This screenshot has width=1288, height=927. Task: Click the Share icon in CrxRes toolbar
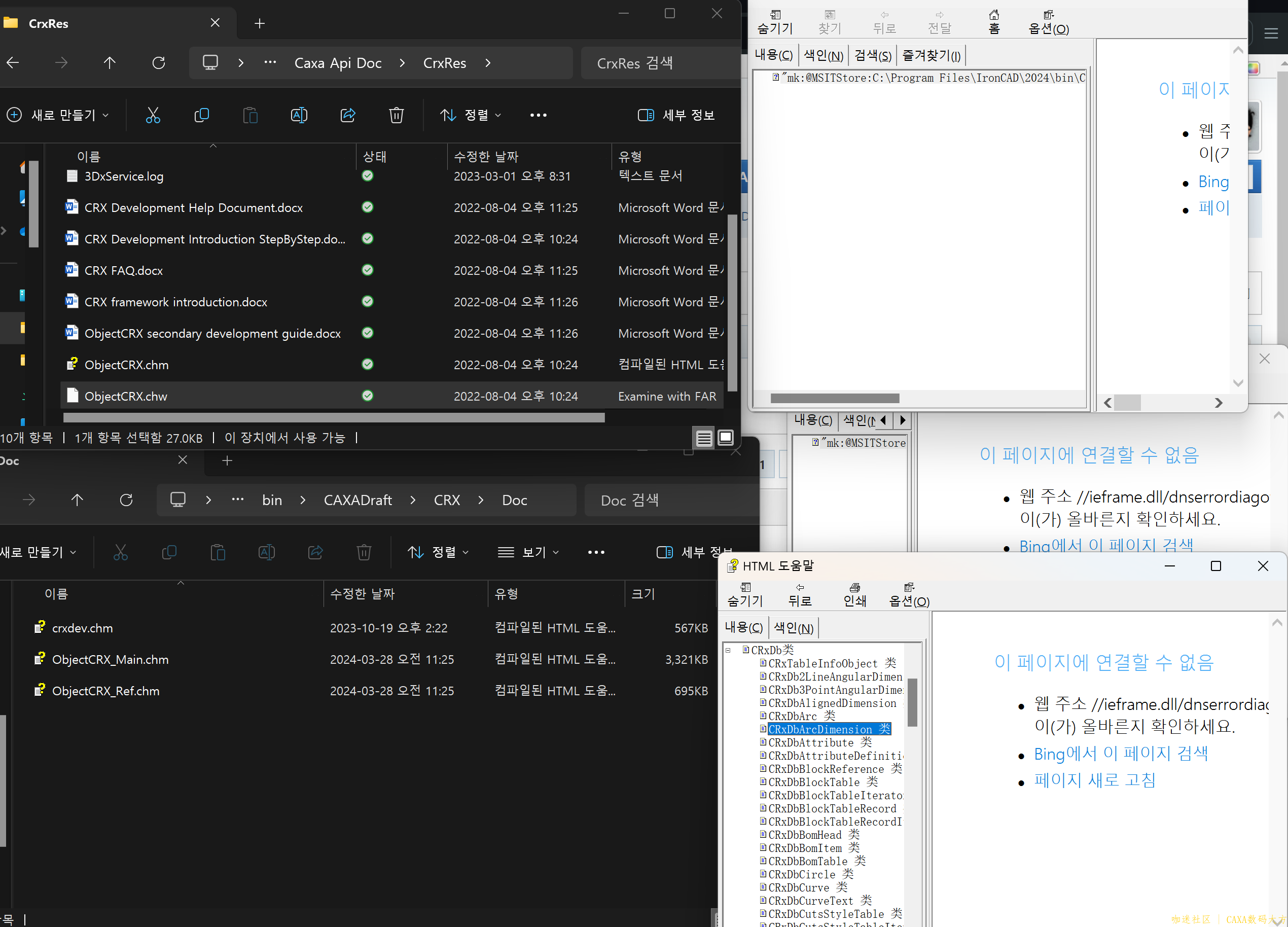coord(347,115)
